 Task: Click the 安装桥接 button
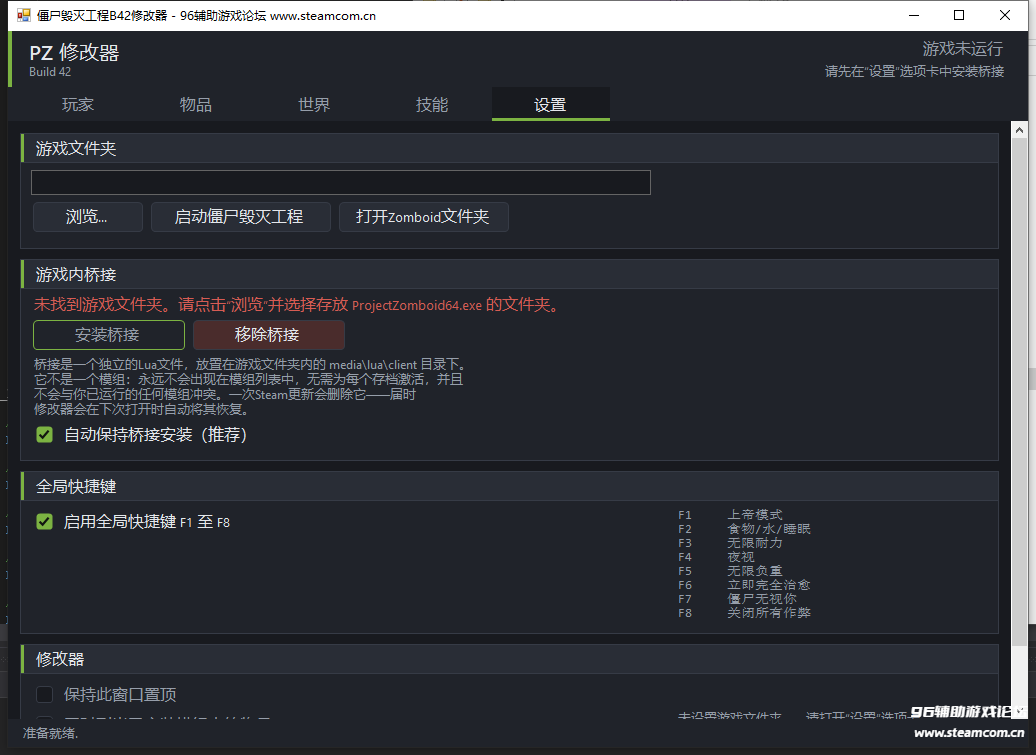pyautogui.click(x=109, y=335)
